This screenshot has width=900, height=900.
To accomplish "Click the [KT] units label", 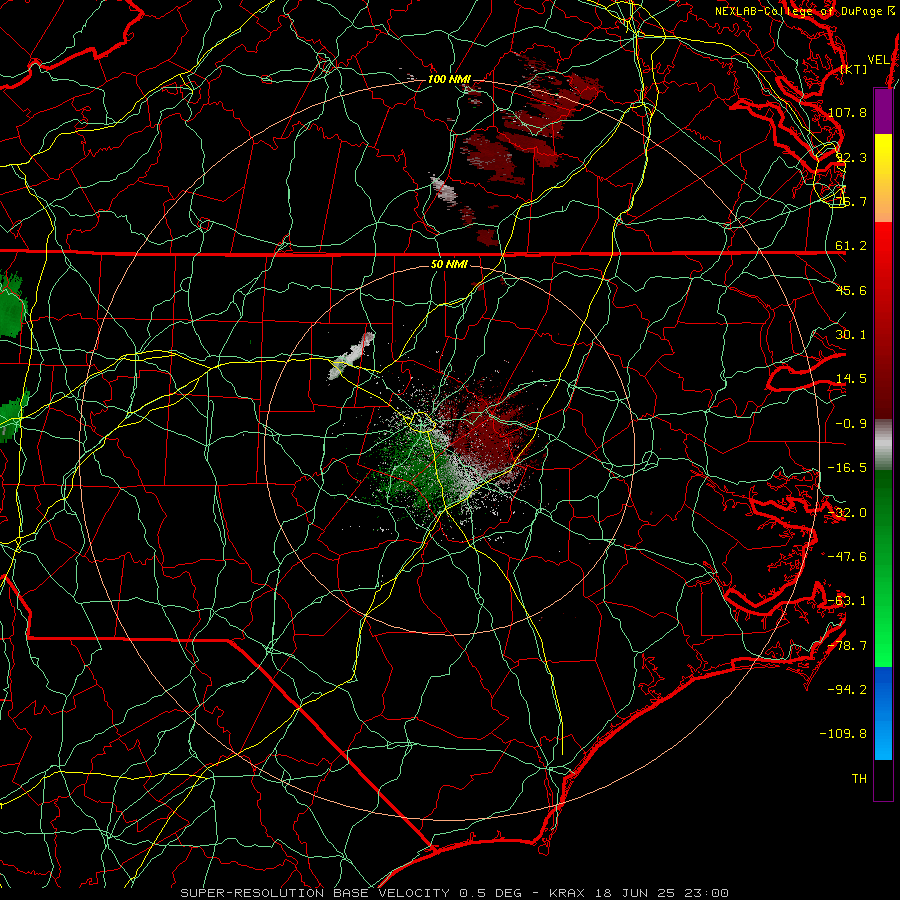I will click(854, 69).
